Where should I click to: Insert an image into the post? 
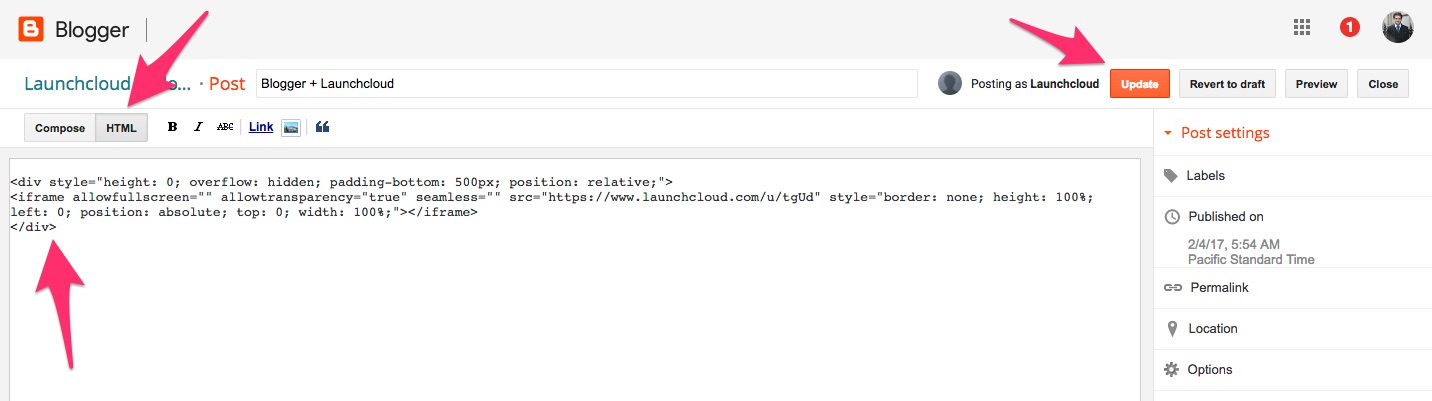[x=291, y=127]
